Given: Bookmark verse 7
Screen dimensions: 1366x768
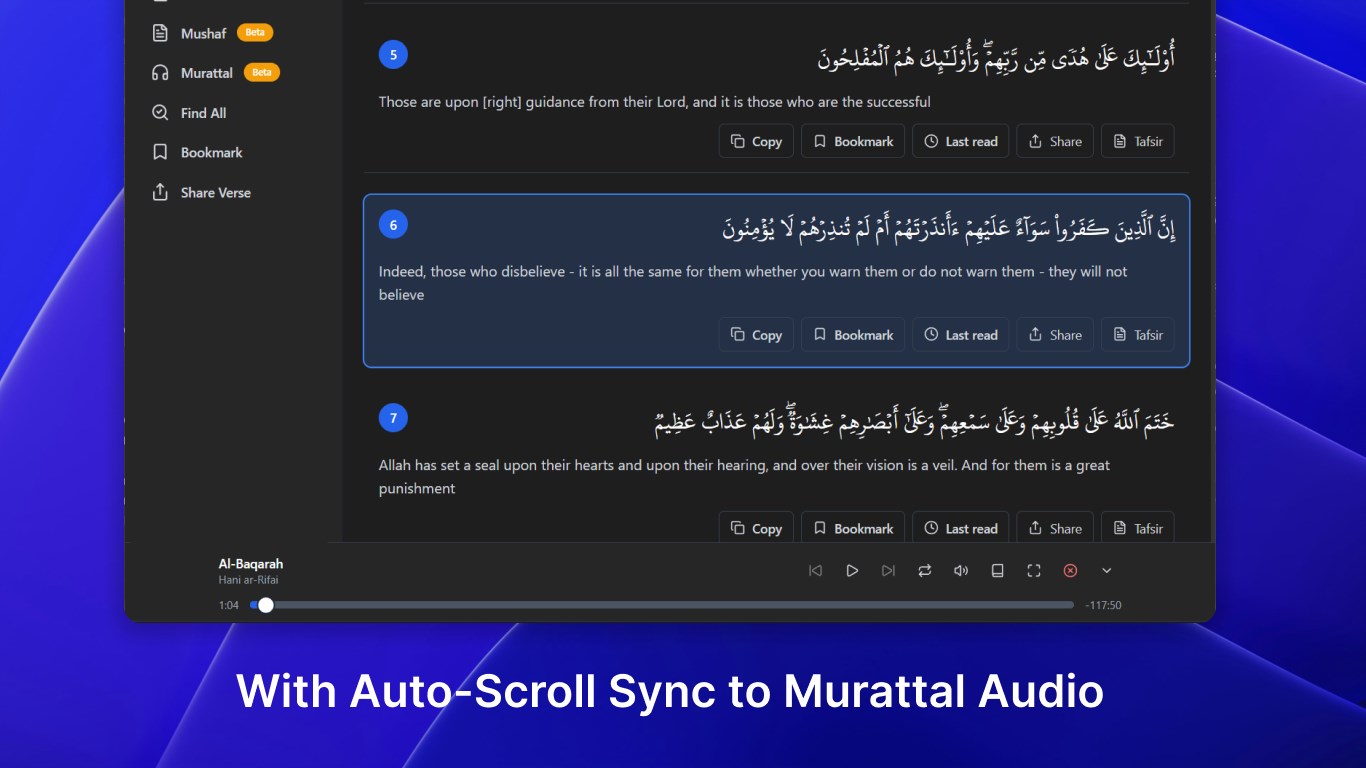Looking at the screenshot, I should 853,528.
